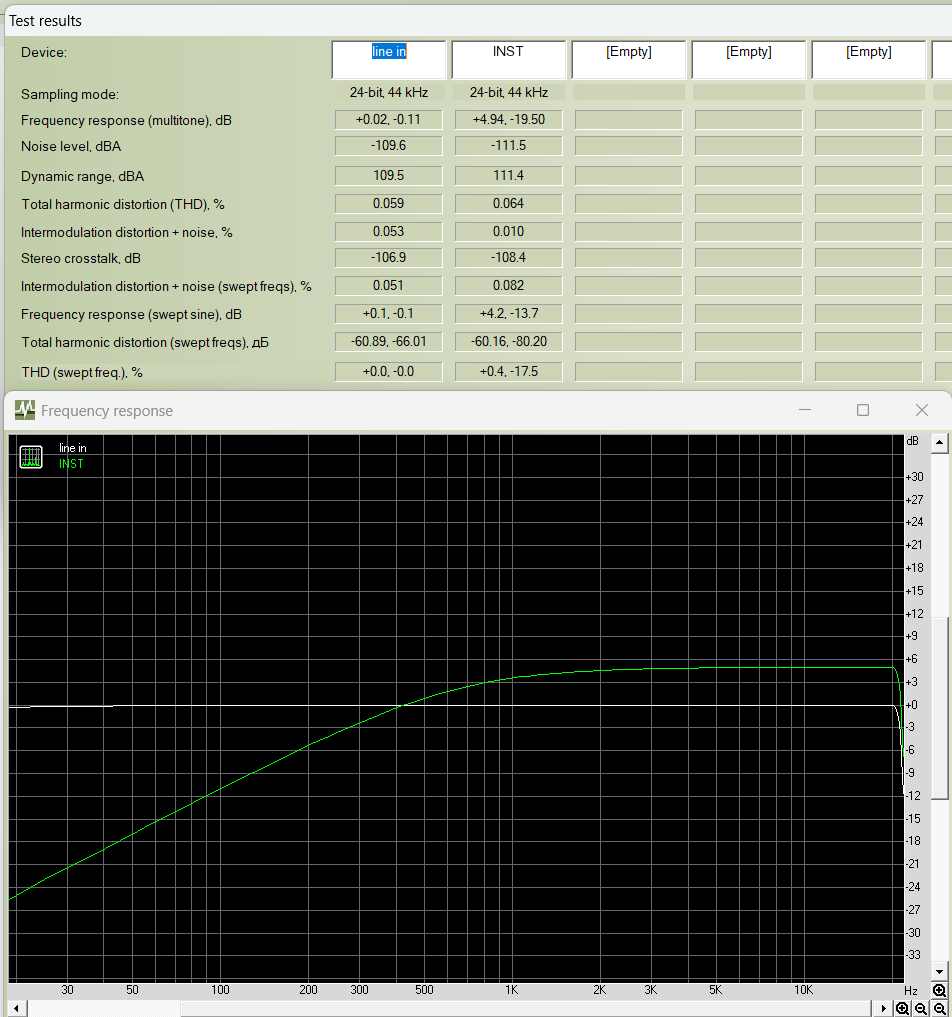952x1017 pixels.
Task: Click the first [Empty] device slot
Action: pyautogui.click(x=628, y=60)
